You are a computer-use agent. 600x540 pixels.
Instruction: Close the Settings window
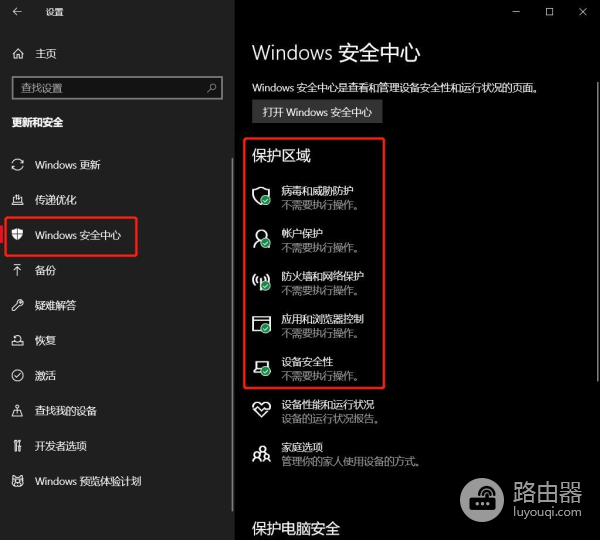click(x=583, y=12)
